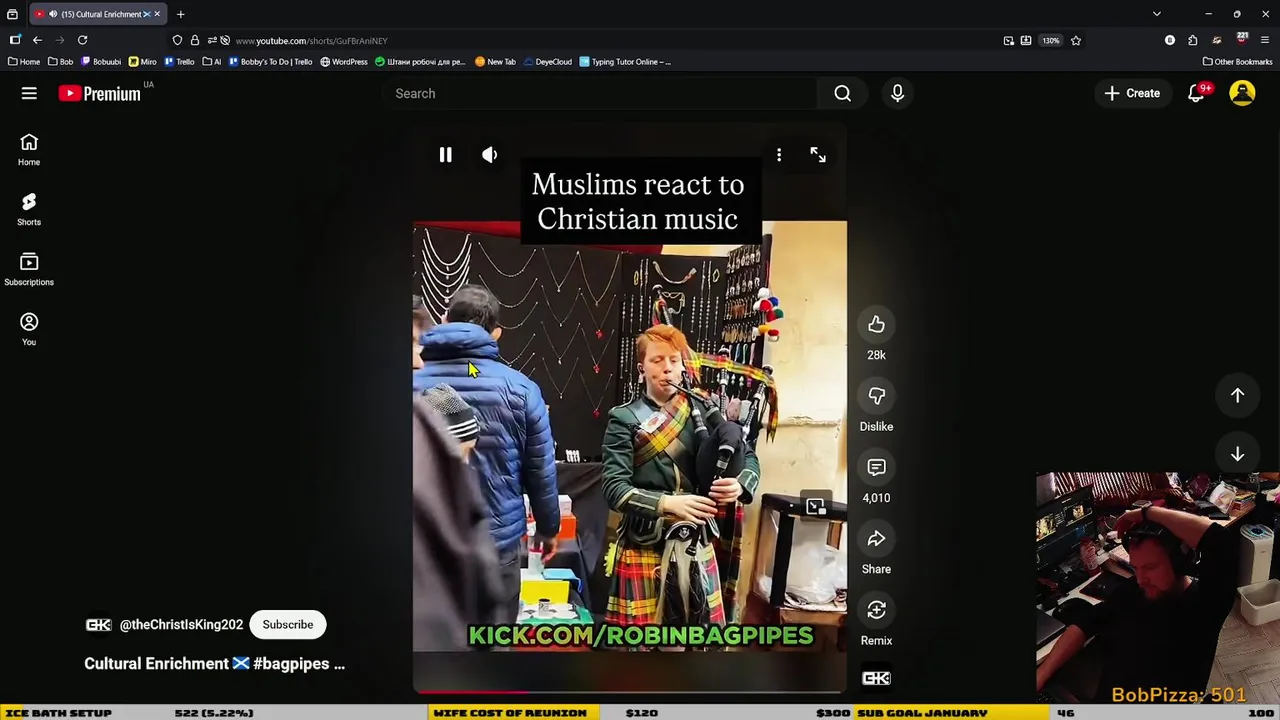The height and width of the screenshot is (720, 1280).
Task: Toggle the browser sidebar icon
Action: (x=14, y=40)
